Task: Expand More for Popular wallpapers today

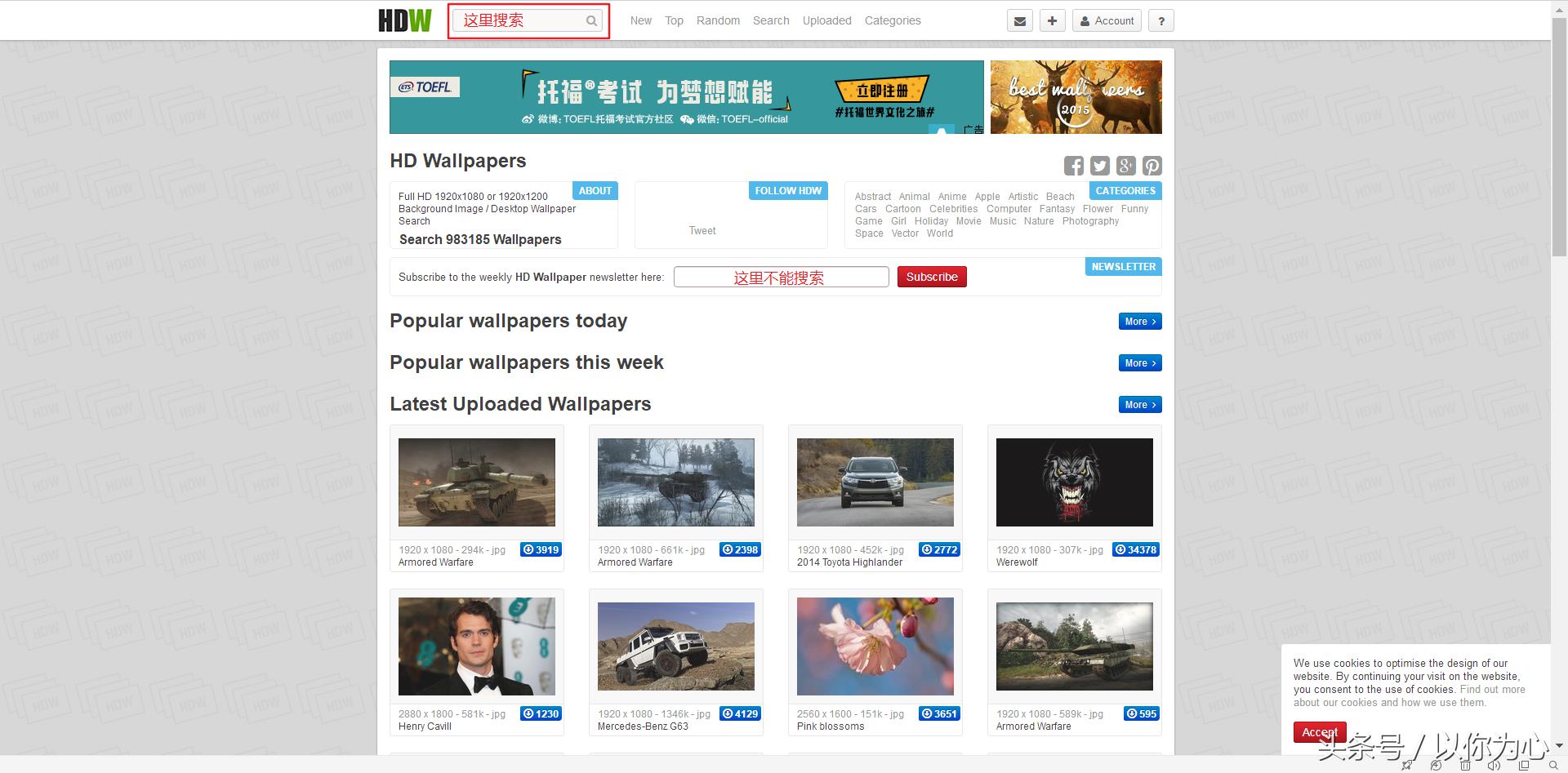Action: tap(1139, 322)
